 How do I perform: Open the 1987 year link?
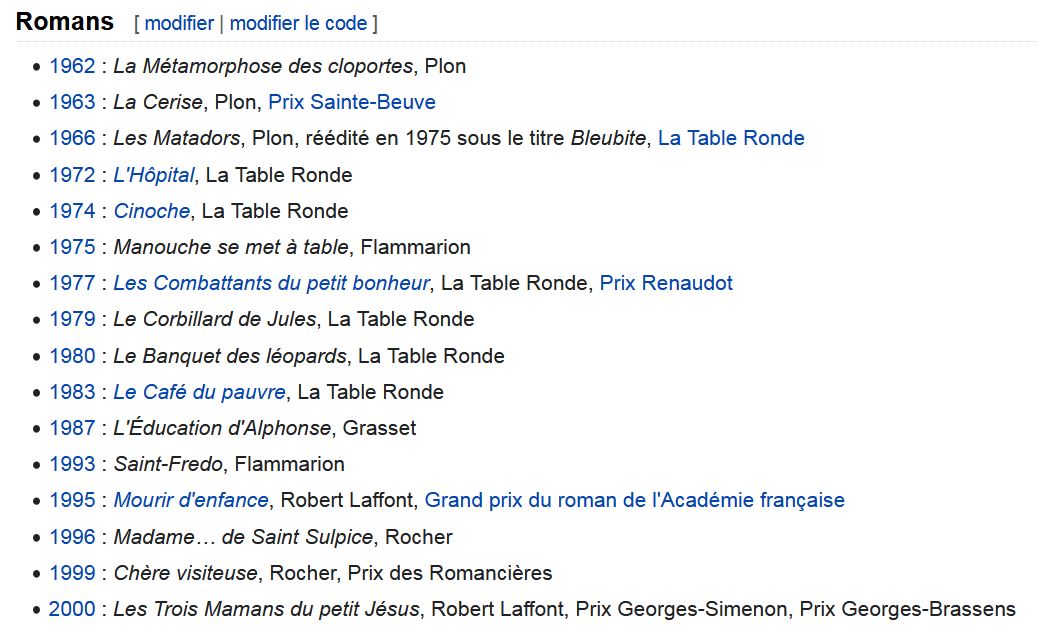click(x=72, y=428)
